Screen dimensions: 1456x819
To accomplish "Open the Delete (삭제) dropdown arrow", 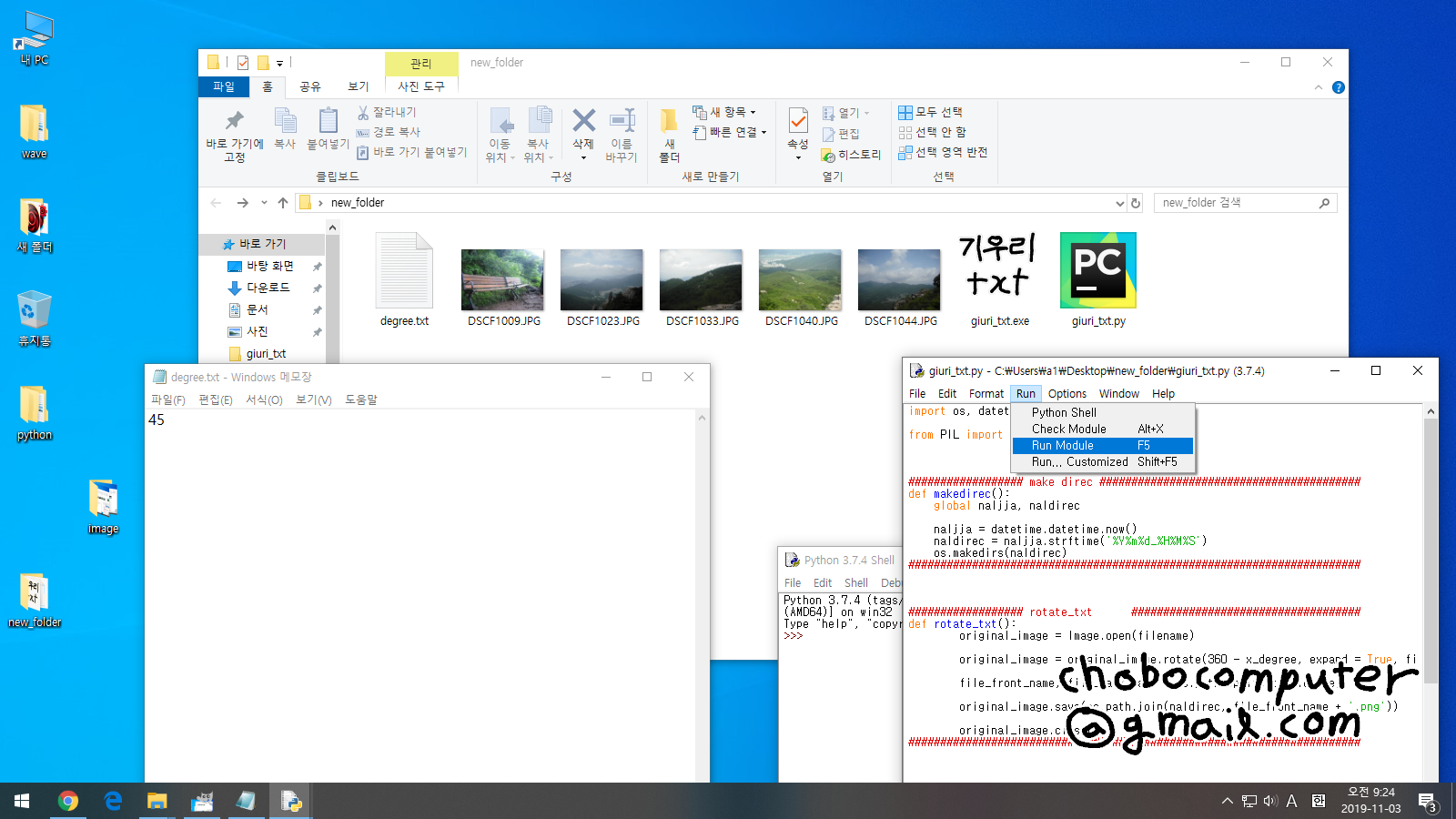I will (583, 157).
